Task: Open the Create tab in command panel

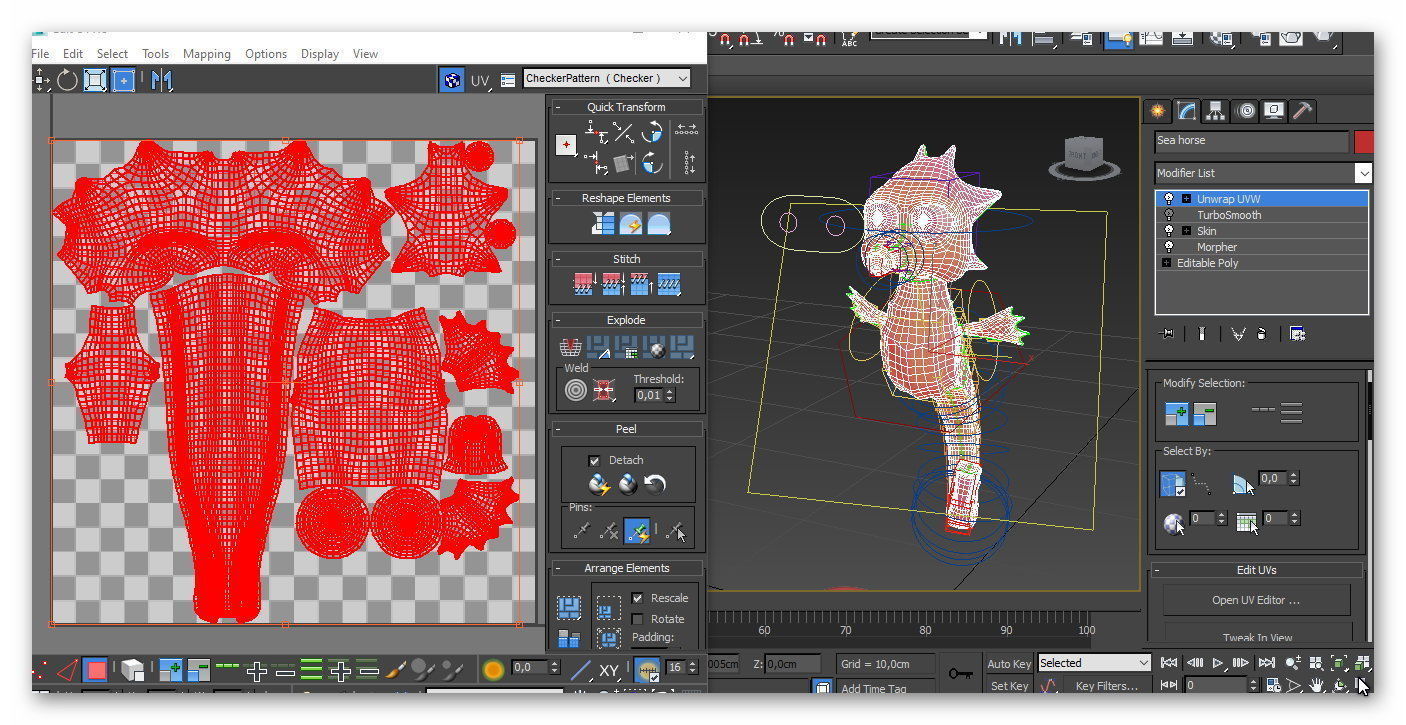Action: [1158, 111]
